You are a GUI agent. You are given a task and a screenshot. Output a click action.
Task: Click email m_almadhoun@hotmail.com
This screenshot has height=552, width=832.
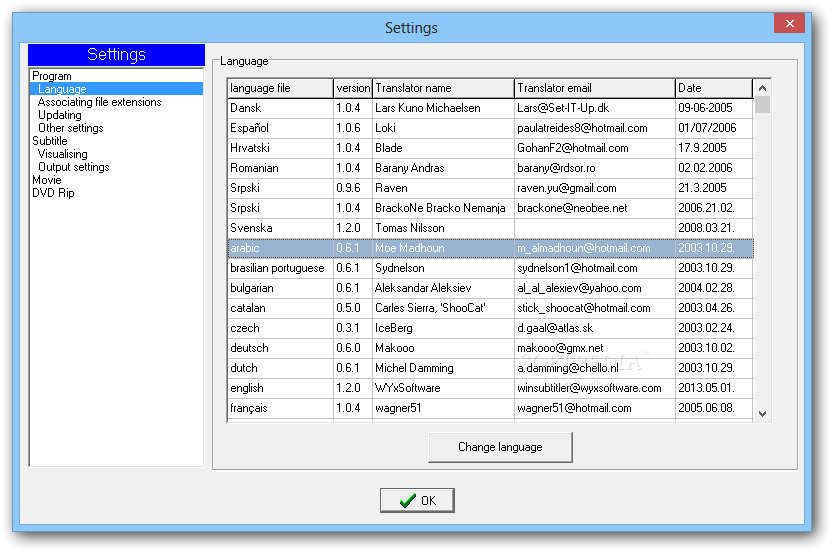[x=584, y=248]
